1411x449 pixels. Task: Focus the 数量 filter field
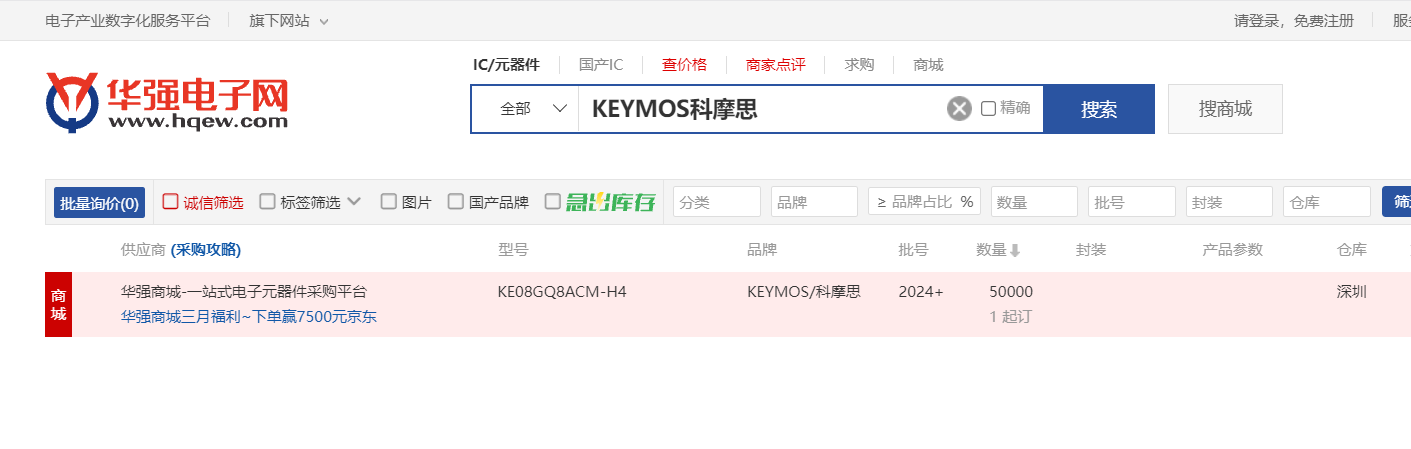point(1034,202)
